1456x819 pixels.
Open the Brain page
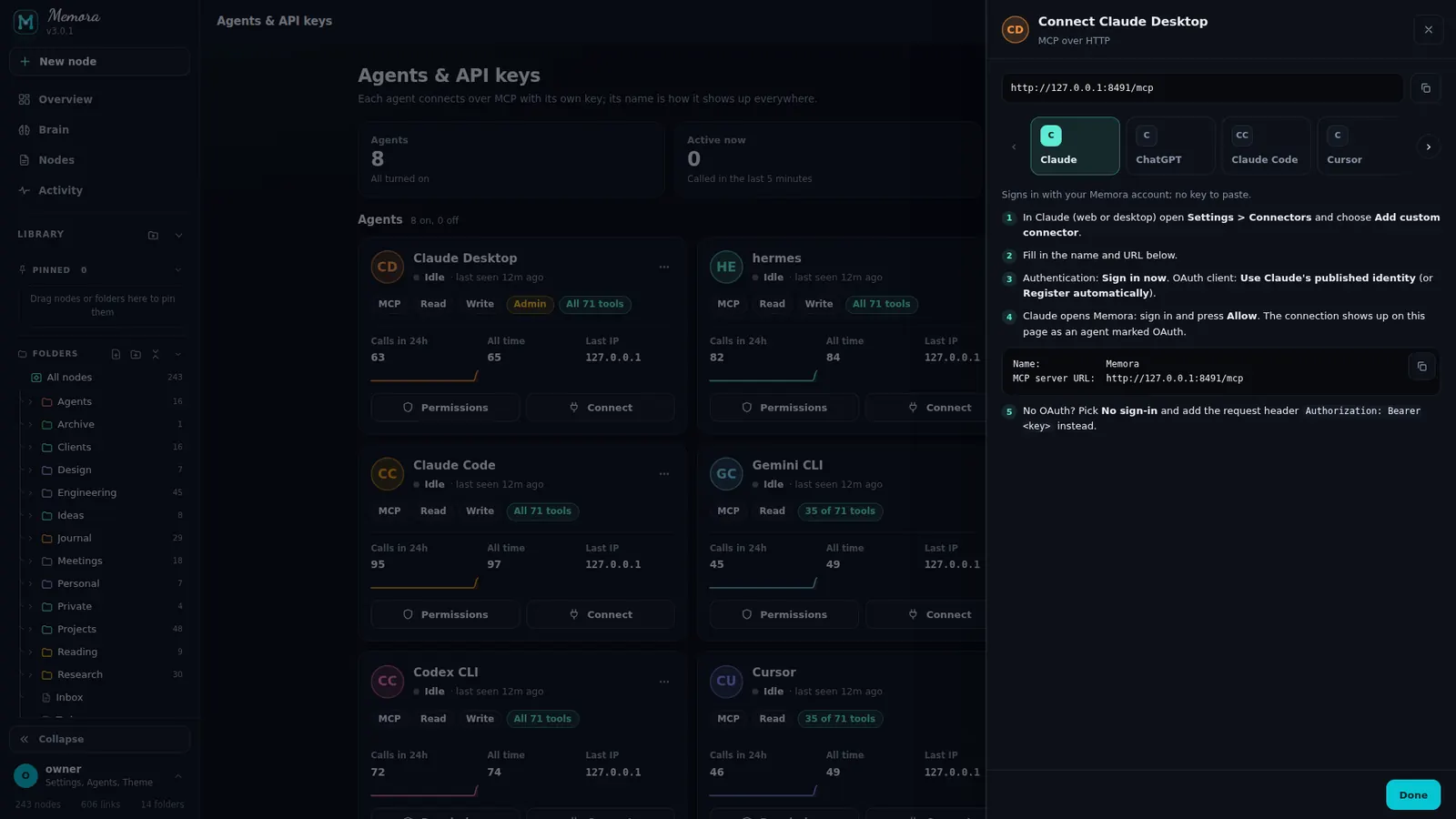tap(99, 130)
